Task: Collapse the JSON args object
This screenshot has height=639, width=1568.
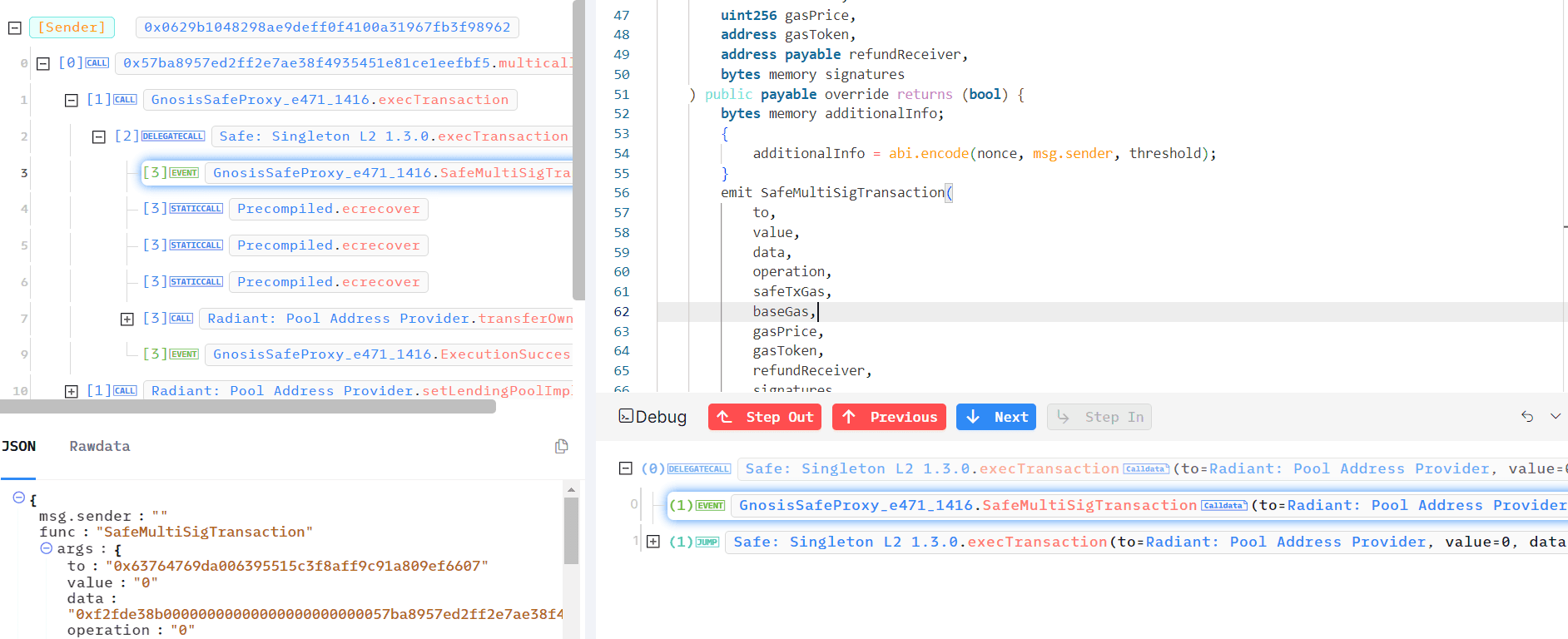Action: pos(47,548)
